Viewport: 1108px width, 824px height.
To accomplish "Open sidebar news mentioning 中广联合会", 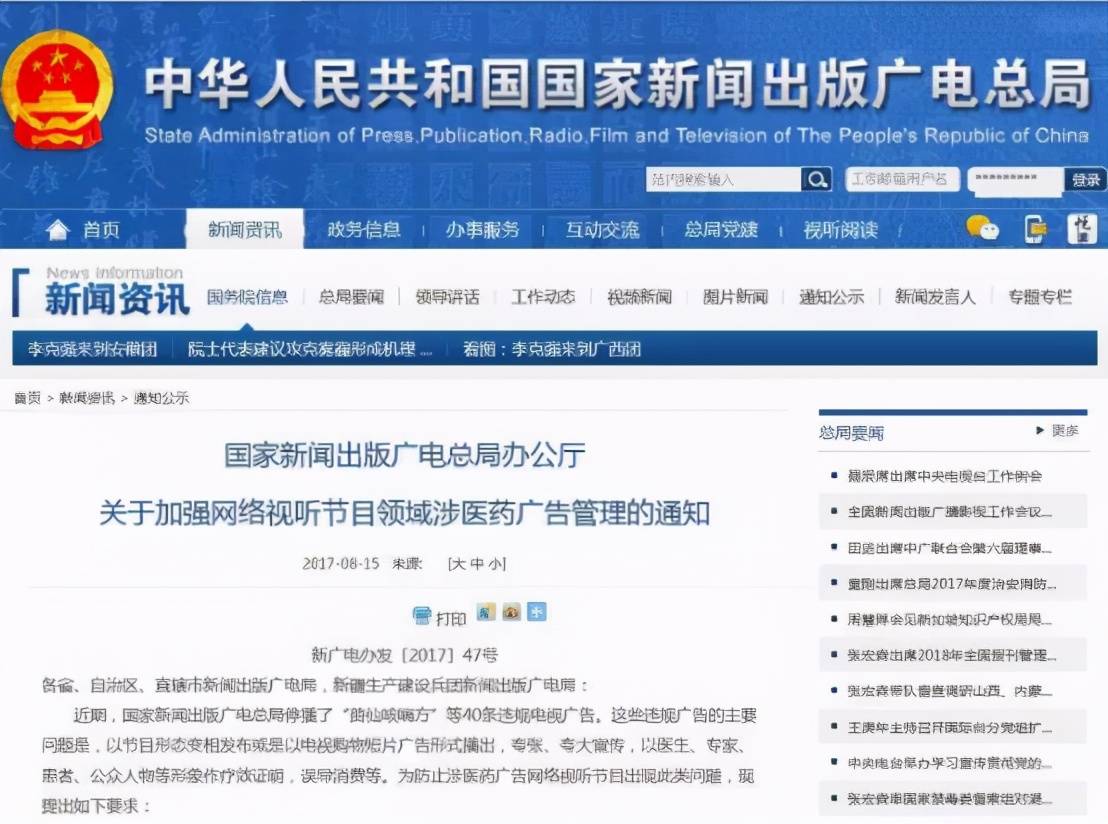I will click(x=950, y=548).
